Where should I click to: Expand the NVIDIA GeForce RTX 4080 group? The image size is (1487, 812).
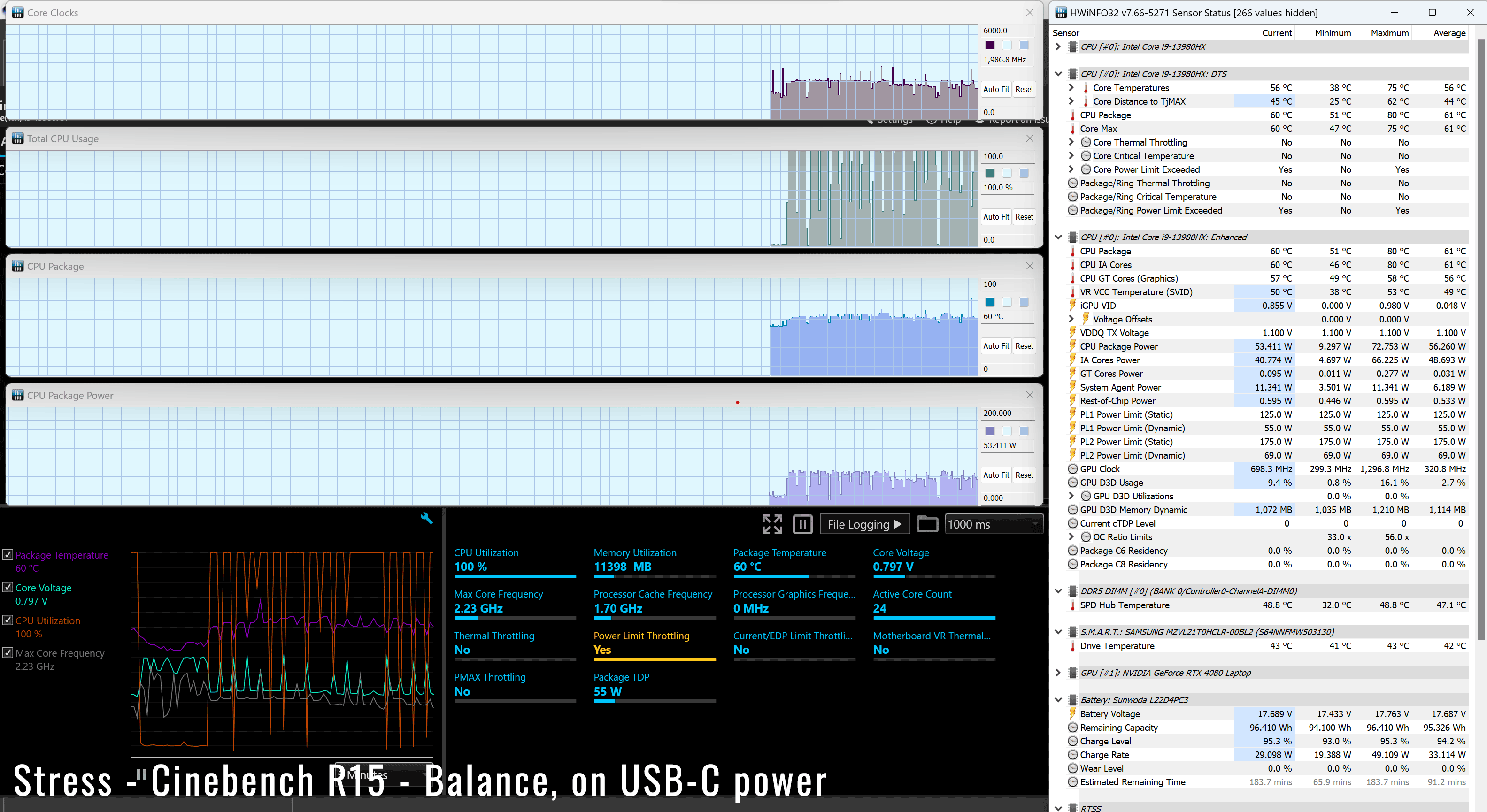(1058, 672)
